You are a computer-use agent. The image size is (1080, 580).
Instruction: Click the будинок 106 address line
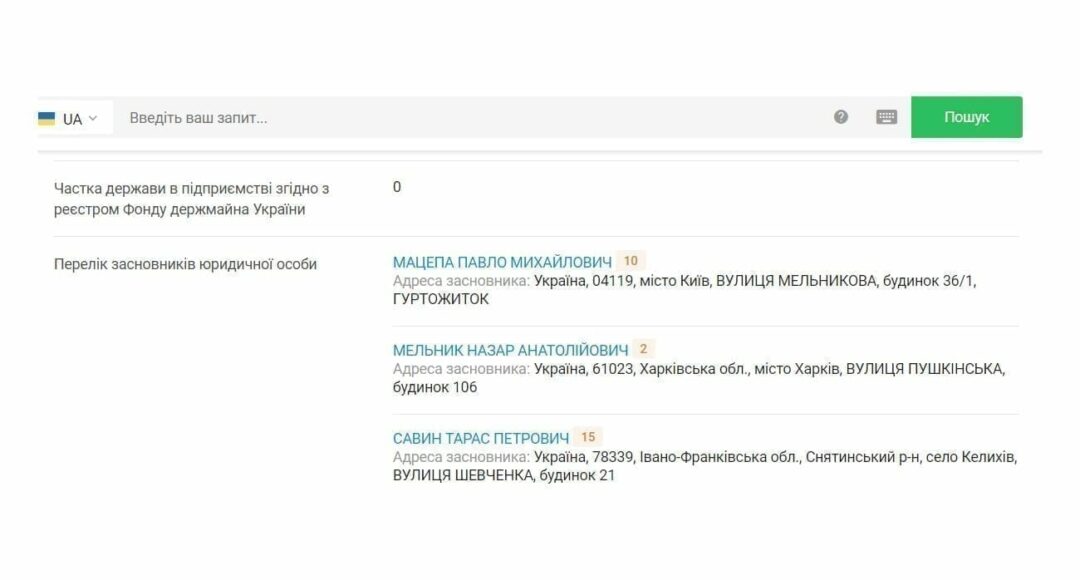click(x=435, y=388)
